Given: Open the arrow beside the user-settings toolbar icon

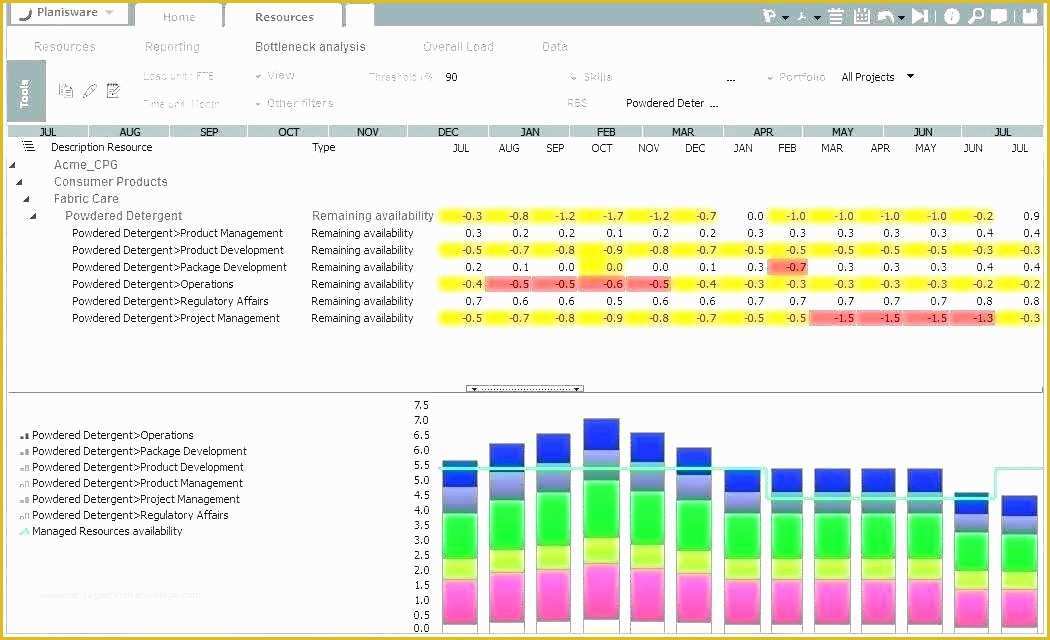Looking at the screenshot, I should click(785, 17).
